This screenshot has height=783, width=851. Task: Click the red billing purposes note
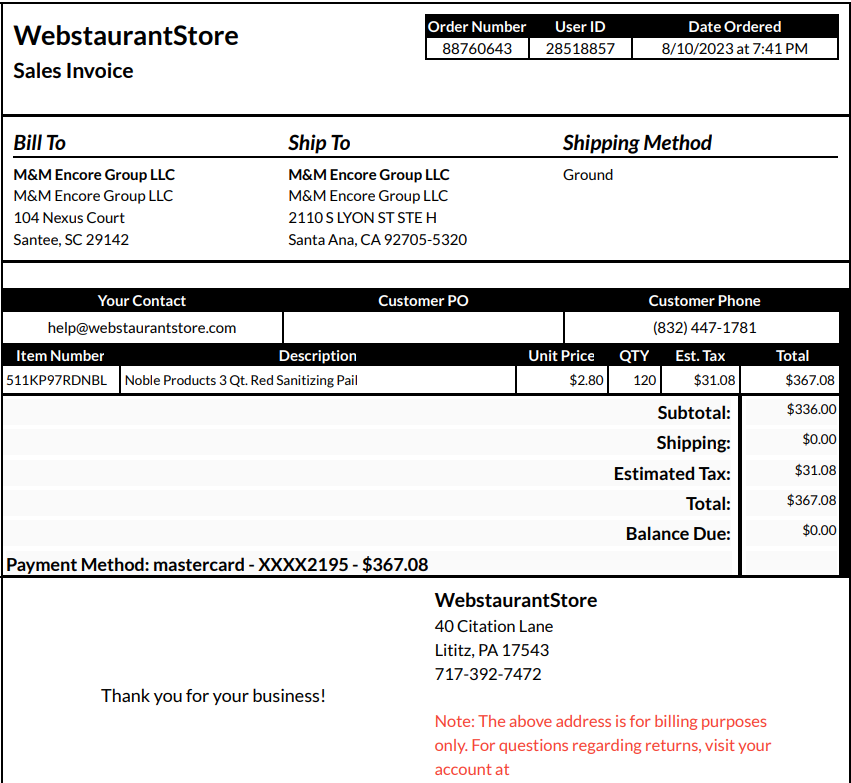pos(602,746)
